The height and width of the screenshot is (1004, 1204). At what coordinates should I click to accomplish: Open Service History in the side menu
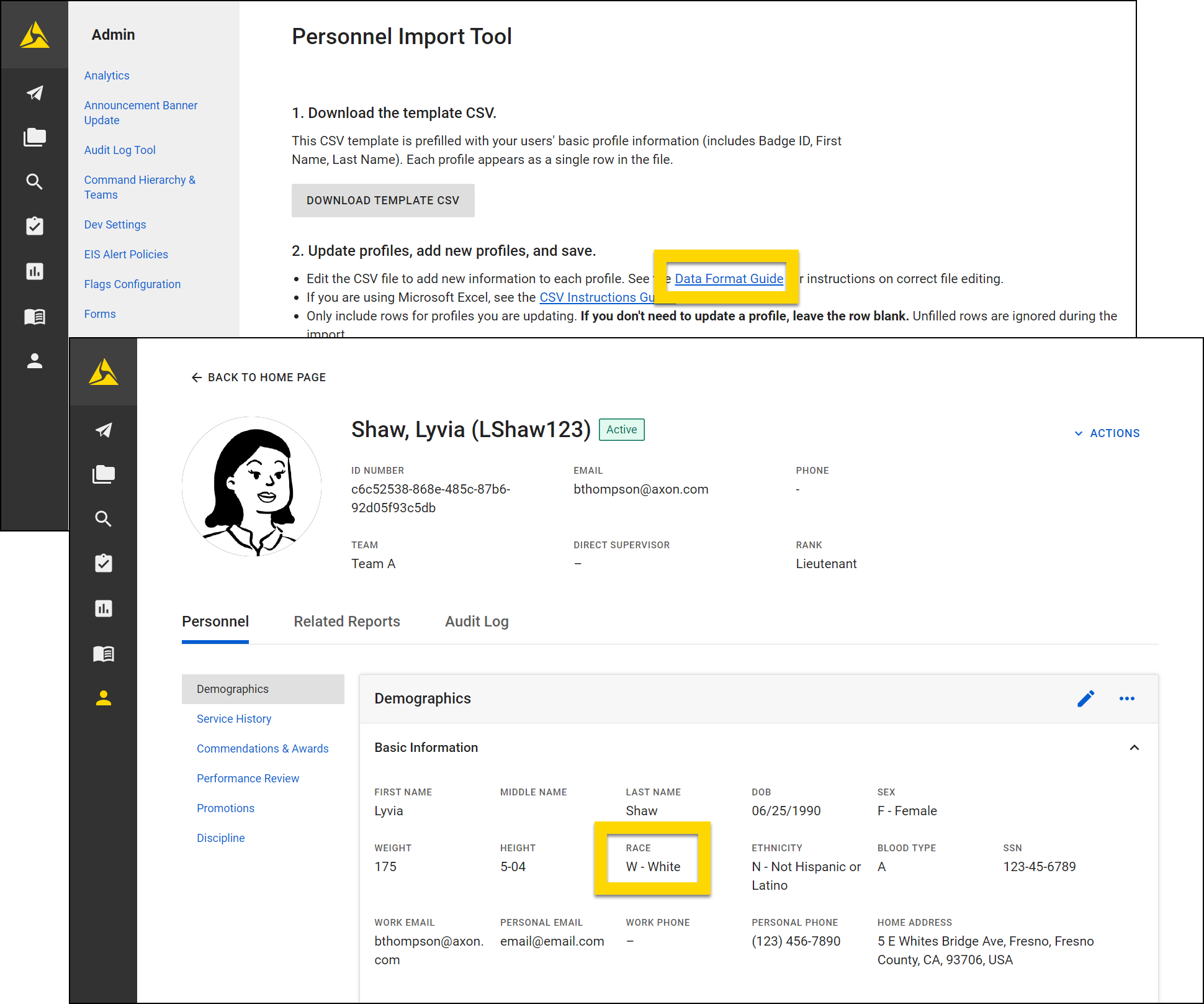pyautogui.click(x=233, y=718)
